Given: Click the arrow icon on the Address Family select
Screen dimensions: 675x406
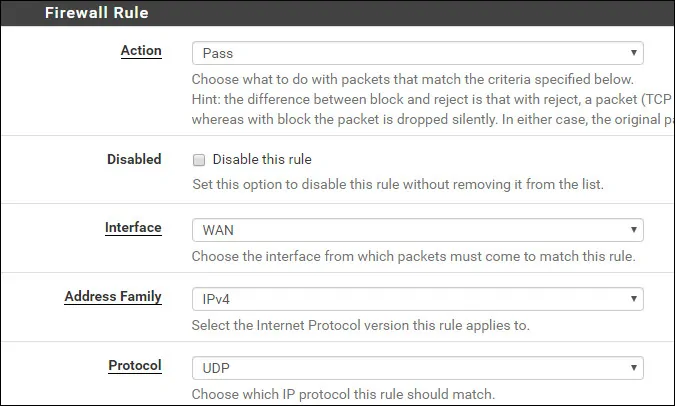Looking at the screenshot, I should click(x=634, y=299).
